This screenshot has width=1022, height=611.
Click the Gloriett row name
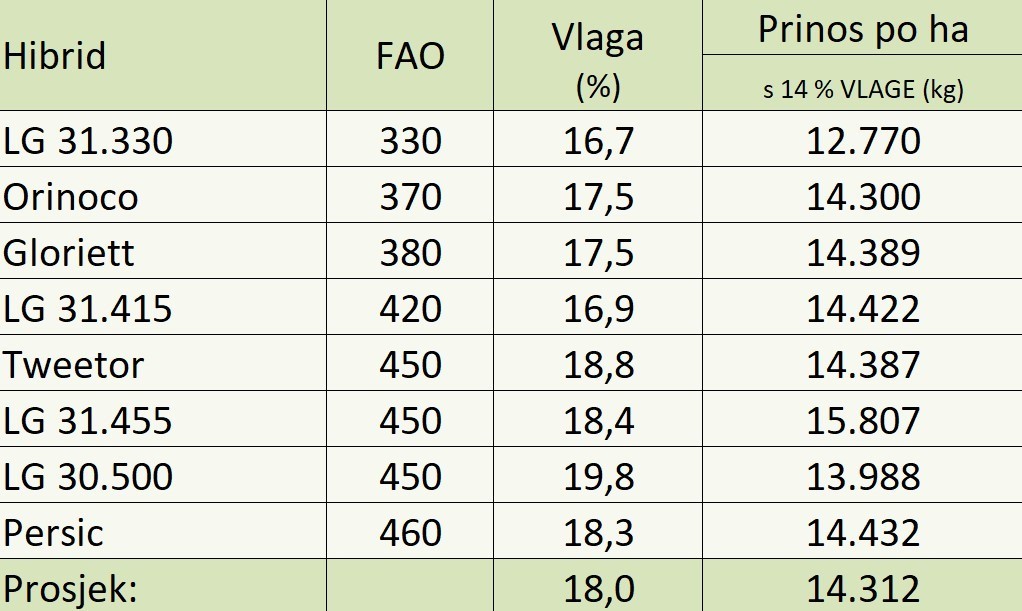coord(69,253)
